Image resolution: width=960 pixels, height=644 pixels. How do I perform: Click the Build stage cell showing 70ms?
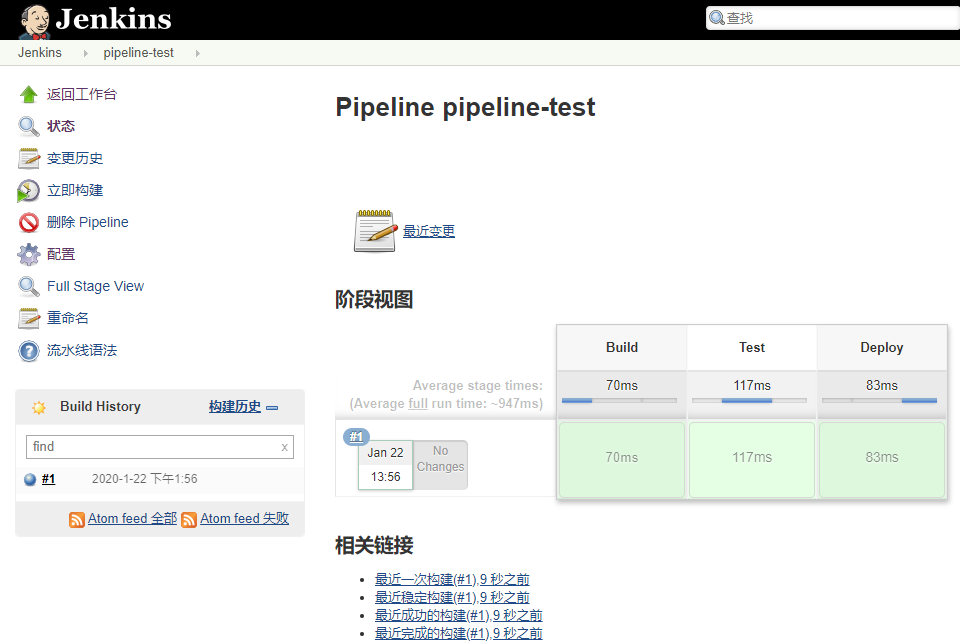(621, 459)
